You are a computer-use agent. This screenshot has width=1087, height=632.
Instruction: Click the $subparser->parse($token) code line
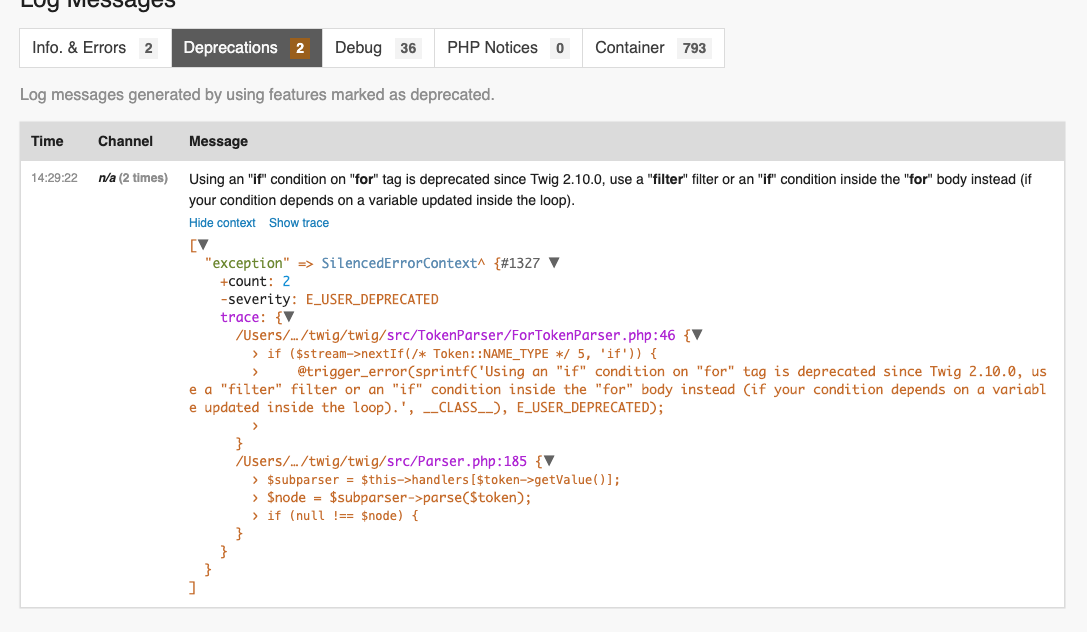(399, 498)
